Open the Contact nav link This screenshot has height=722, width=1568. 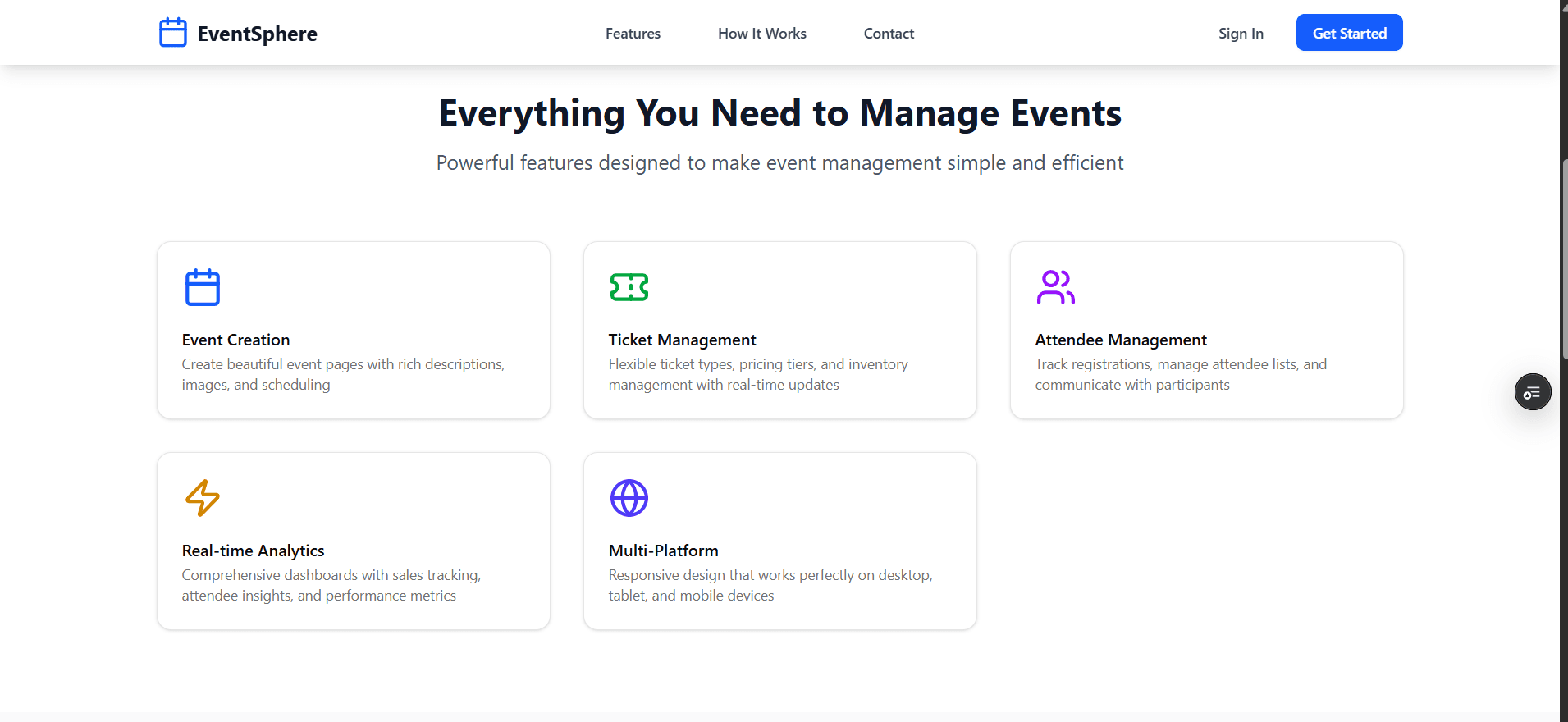click(x=889, y=34)
